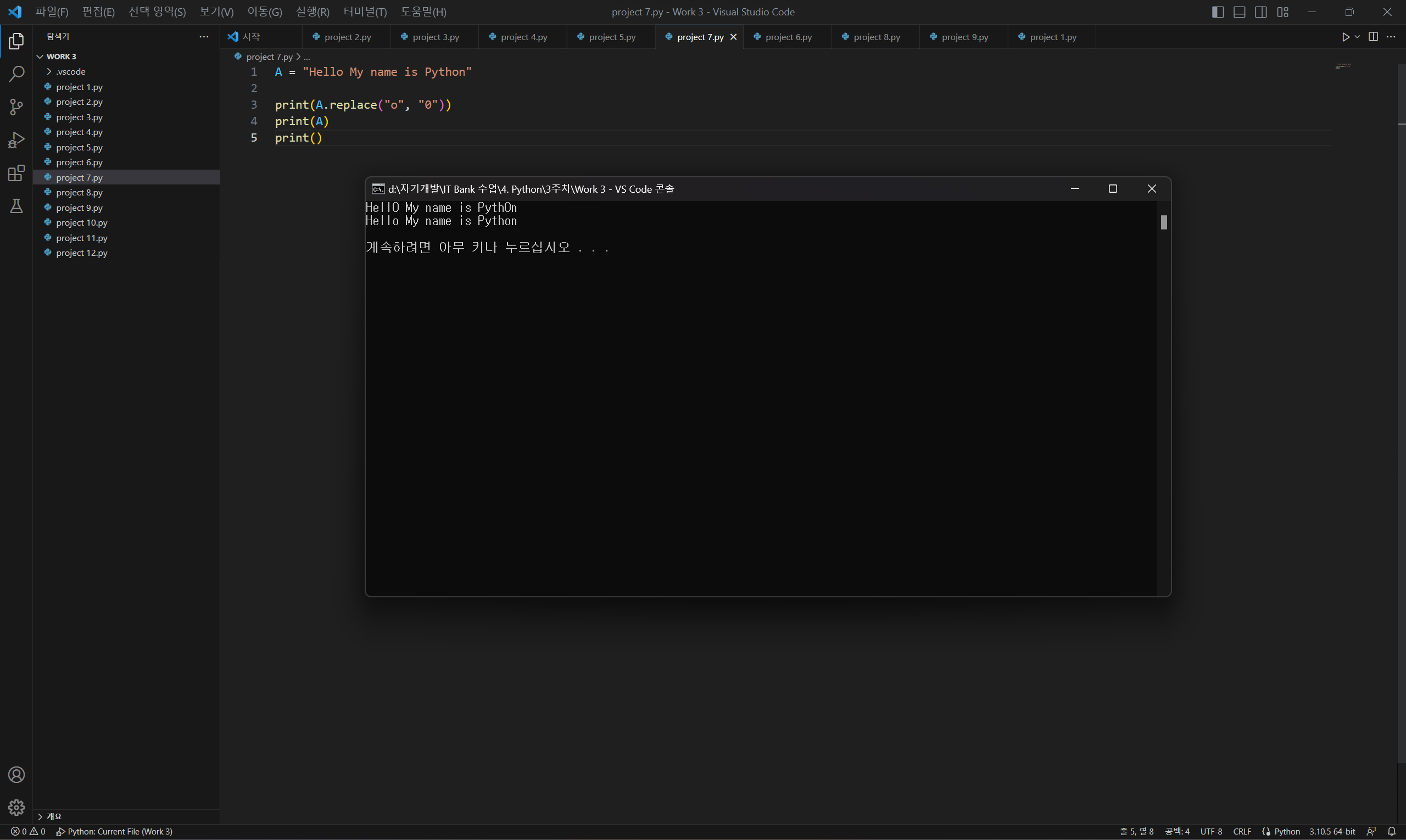Image resolution: width=1406 pixels, height=840 pixels.
Task: Run the Python file with play button
Action: [x=1346, y=37]
